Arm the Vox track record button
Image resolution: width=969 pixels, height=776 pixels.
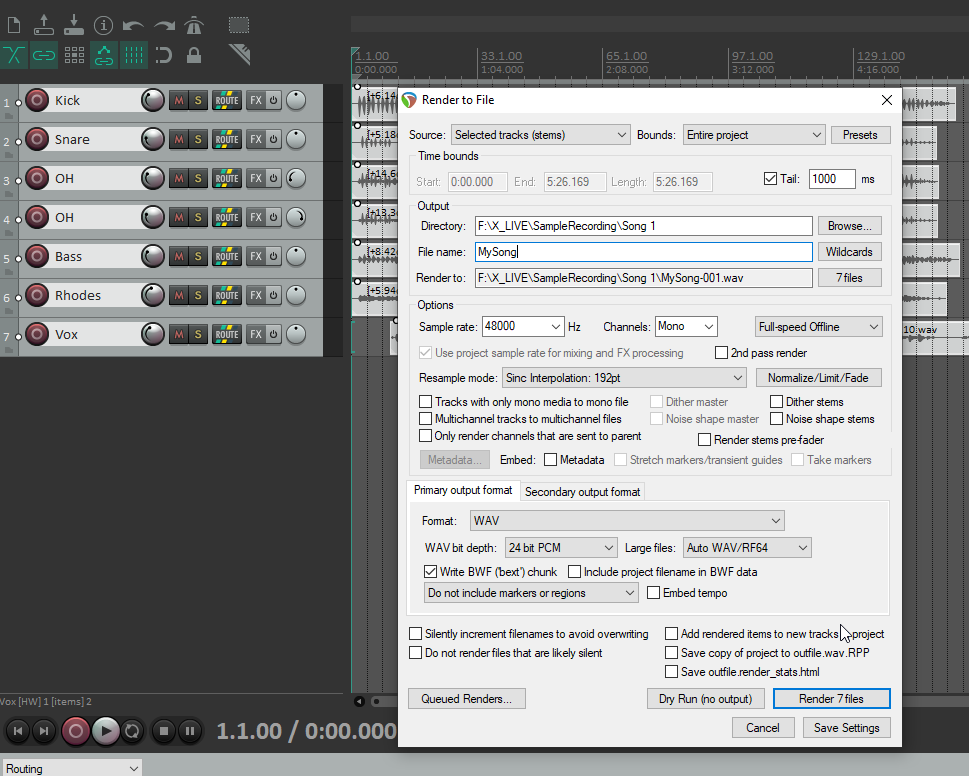(37, 334)
